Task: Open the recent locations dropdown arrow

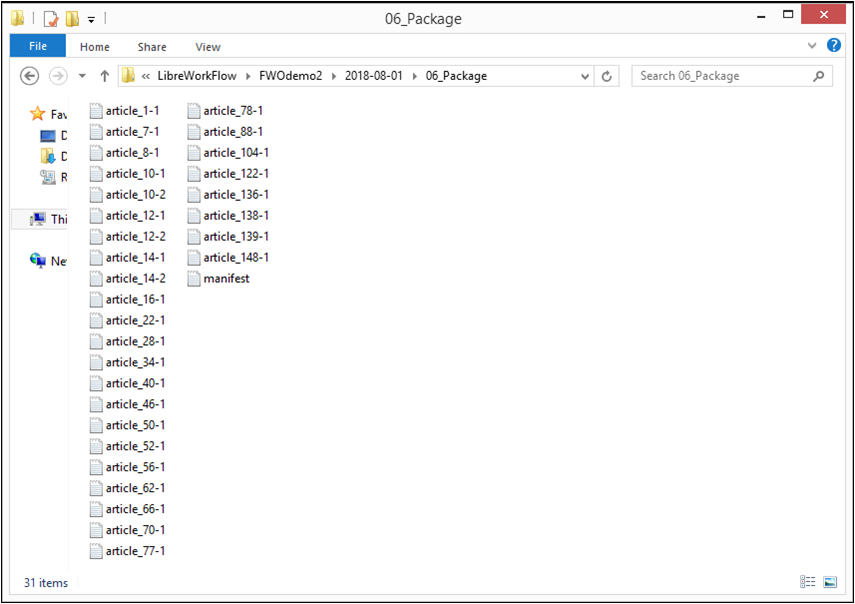Action: click(x=82, y=76)
